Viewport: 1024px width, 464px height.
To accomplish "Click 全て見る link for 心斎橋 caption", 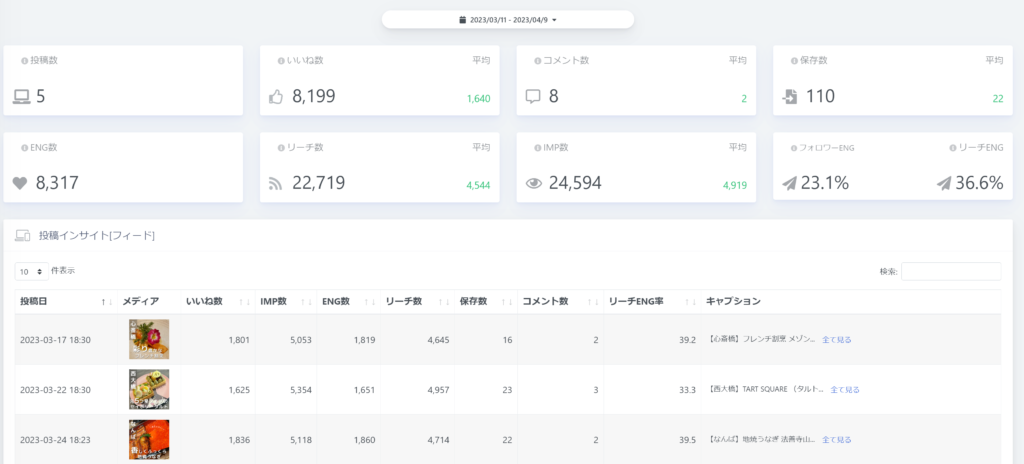I will tap(836, 340).
